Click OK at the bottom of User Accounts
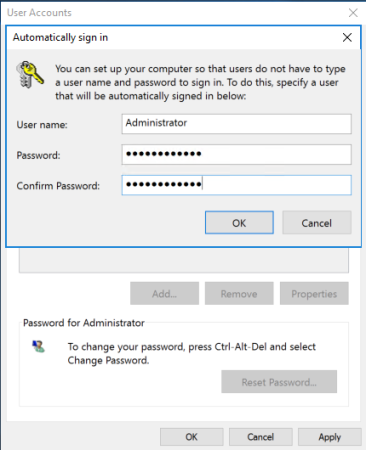Screen dimensions: 366x450 coord(192,437)
